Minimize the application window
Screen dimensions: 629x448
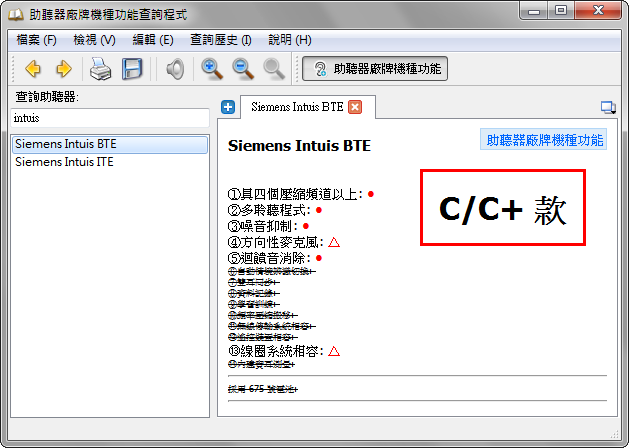pyautogui.click(x=534, y=11)
